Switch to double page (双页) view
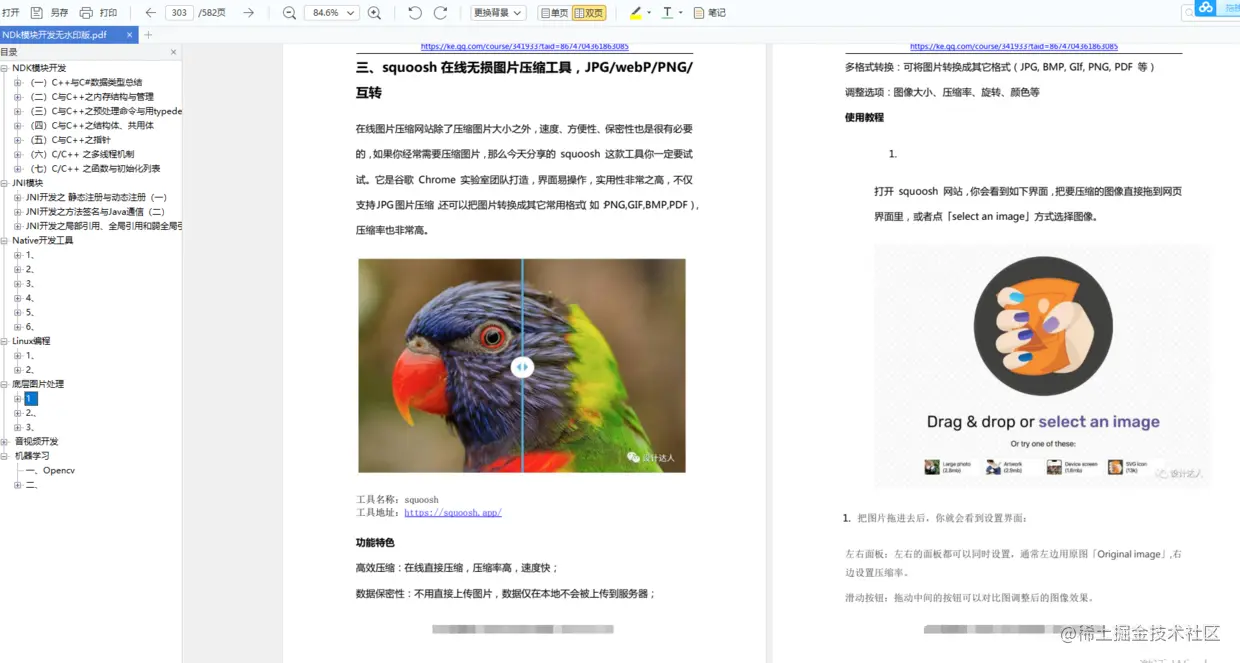 click(x=589, y=13)
